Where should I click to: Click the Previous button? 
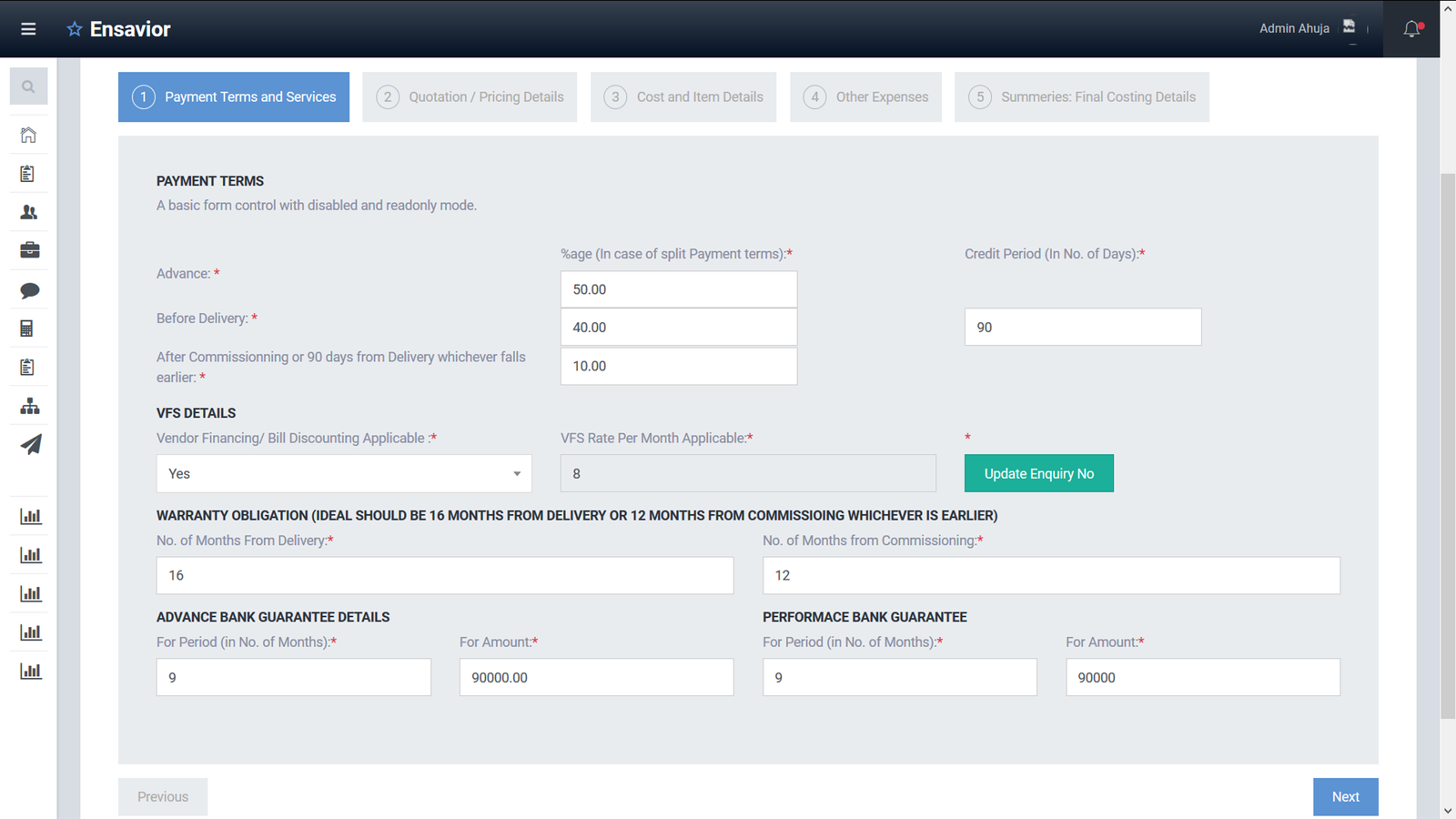point(163,797)
